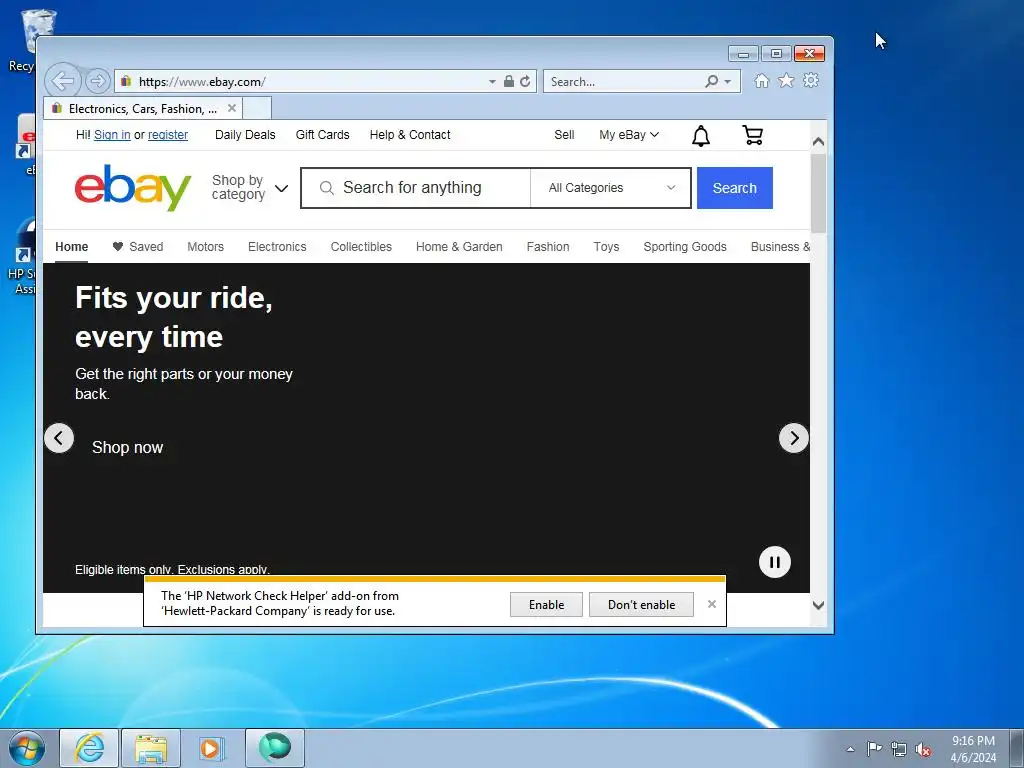Show hidden system tray icons arrow
Viewport: 1024px width, 768px height.
pos(850,749)
